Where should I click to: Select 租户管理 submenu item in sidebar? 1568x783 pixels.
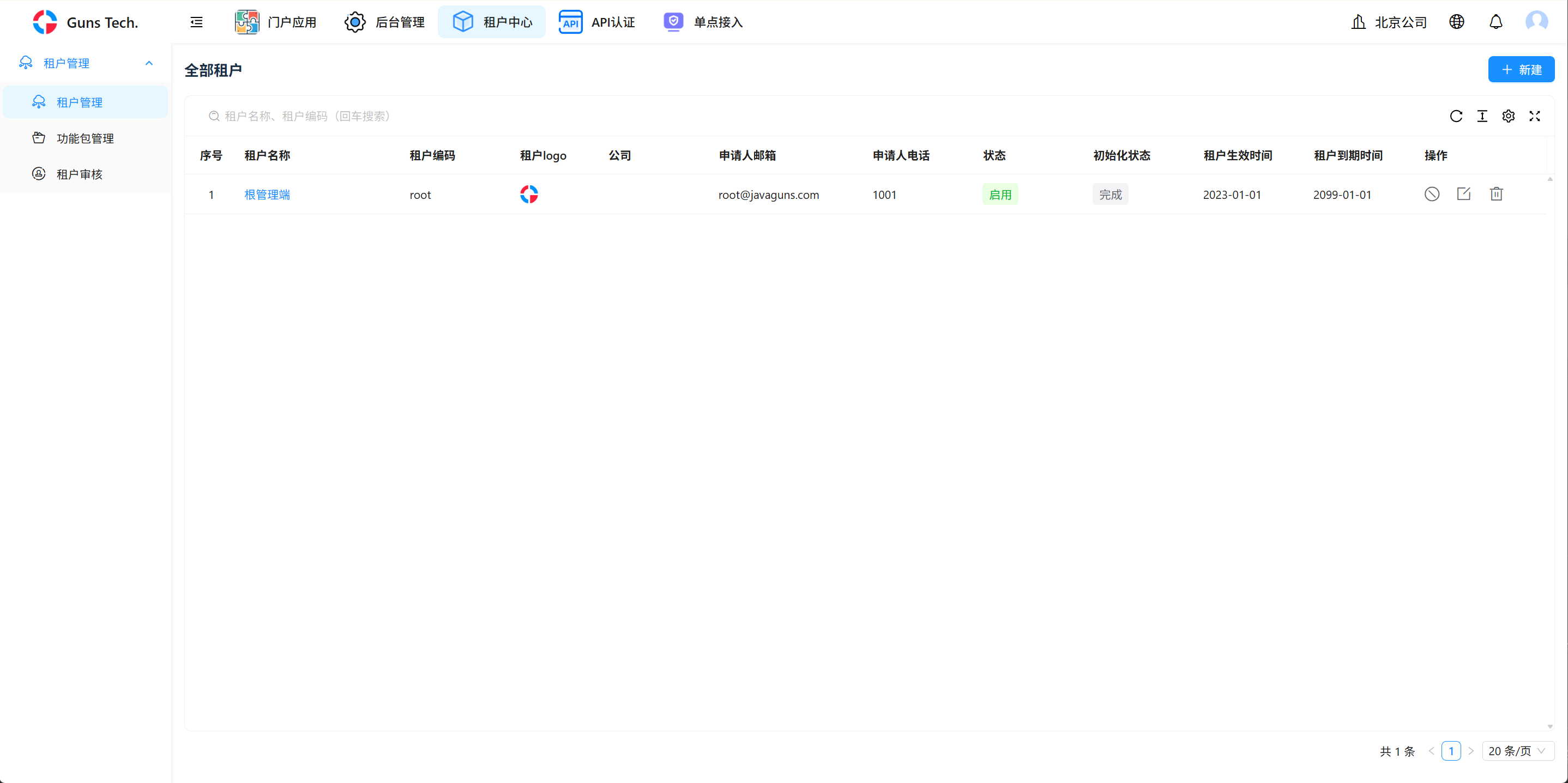[85, 102]
